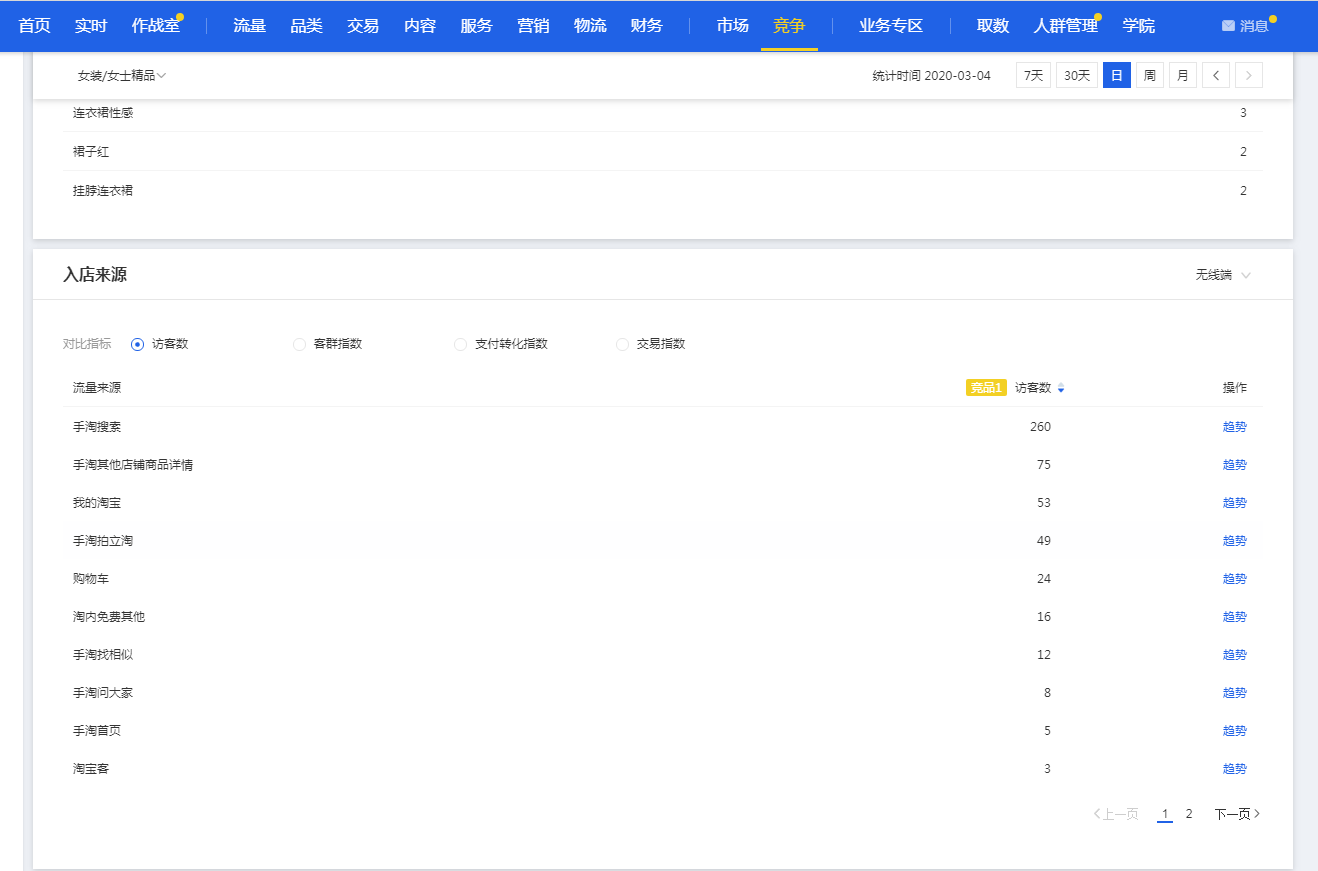Go to previous date with left chevron

(x=1216, y=75)
